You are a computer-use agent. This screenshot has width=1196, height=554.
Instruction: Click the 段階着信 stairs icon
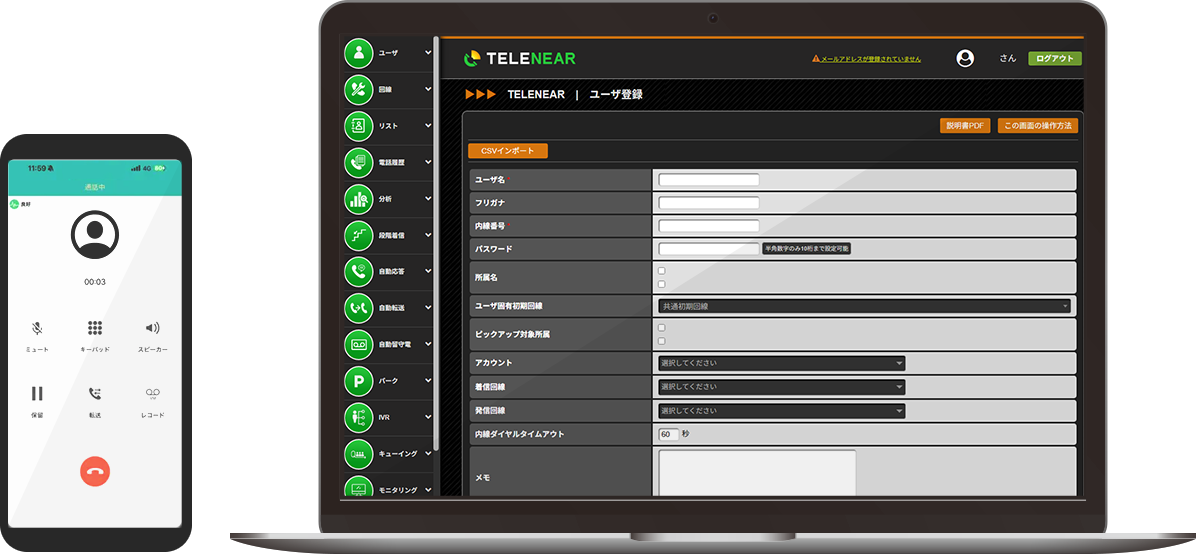pyautogui.click(x=358, y=235)
